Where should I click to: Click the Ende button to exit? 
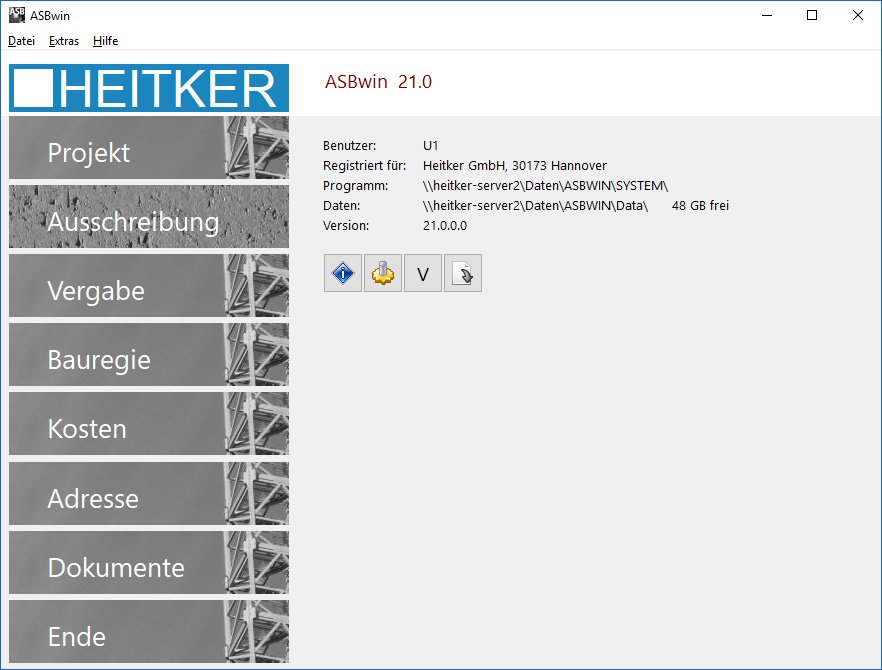148,632
